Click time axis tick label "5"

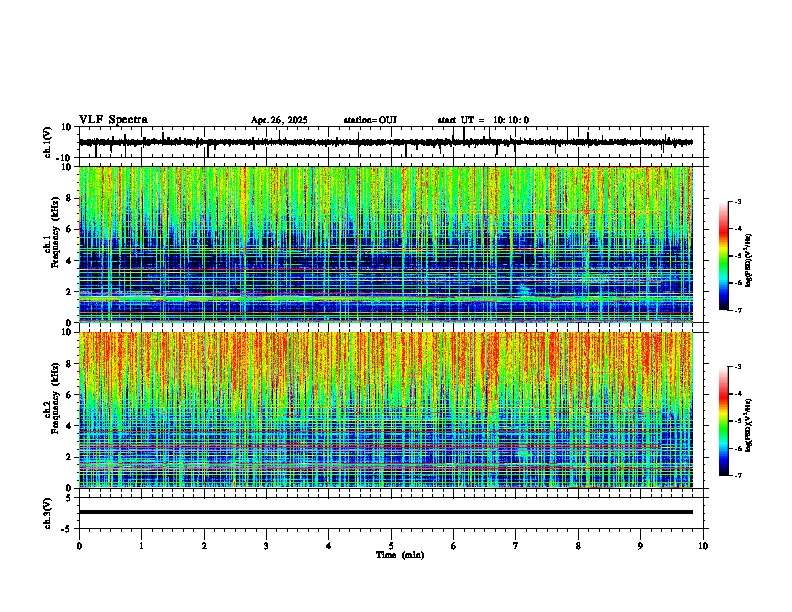[391, 546]
